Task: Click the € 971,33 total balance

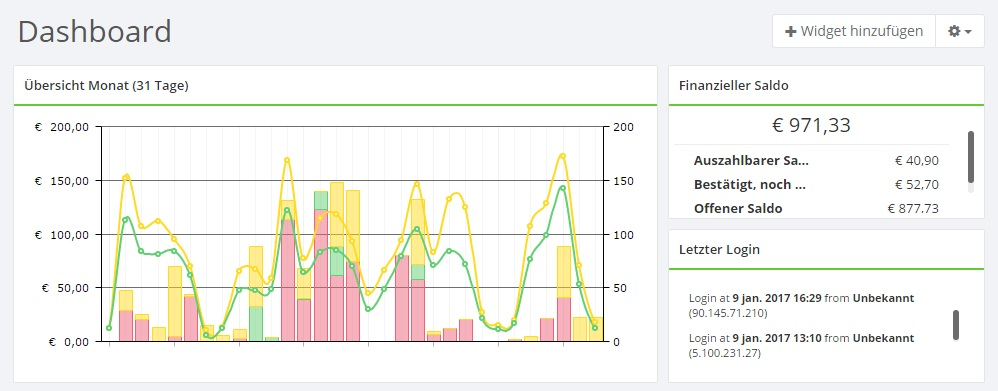Action: coord(811,125)
